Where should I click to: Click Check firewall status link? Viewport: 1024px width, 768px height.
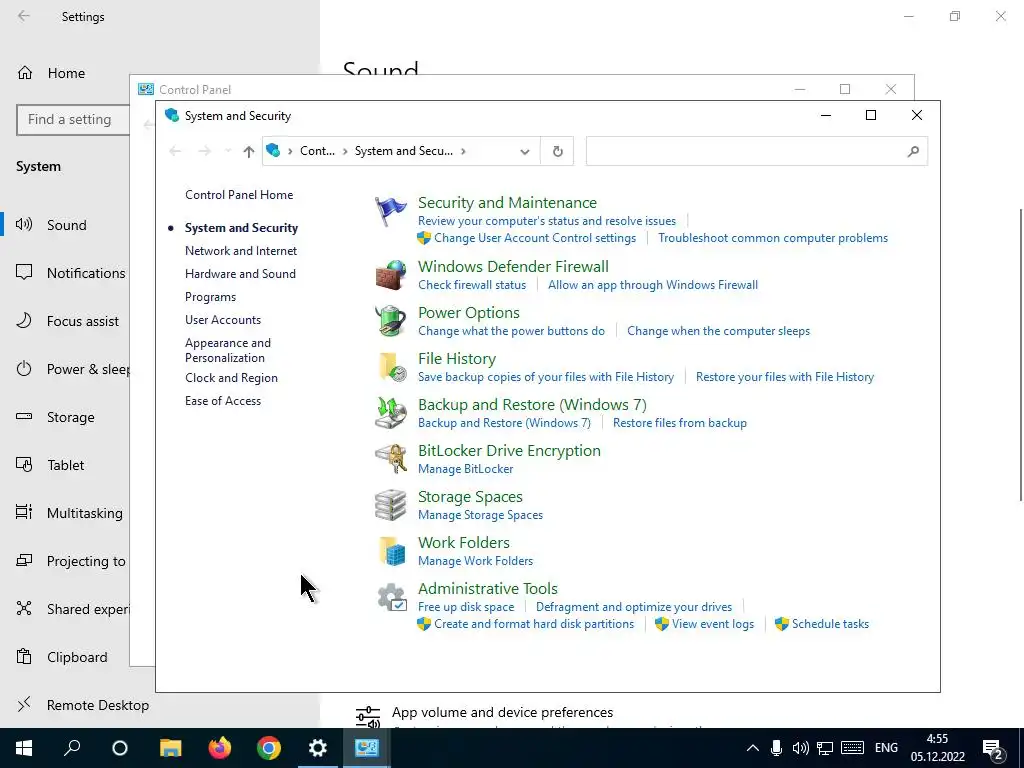coord(472,285)
